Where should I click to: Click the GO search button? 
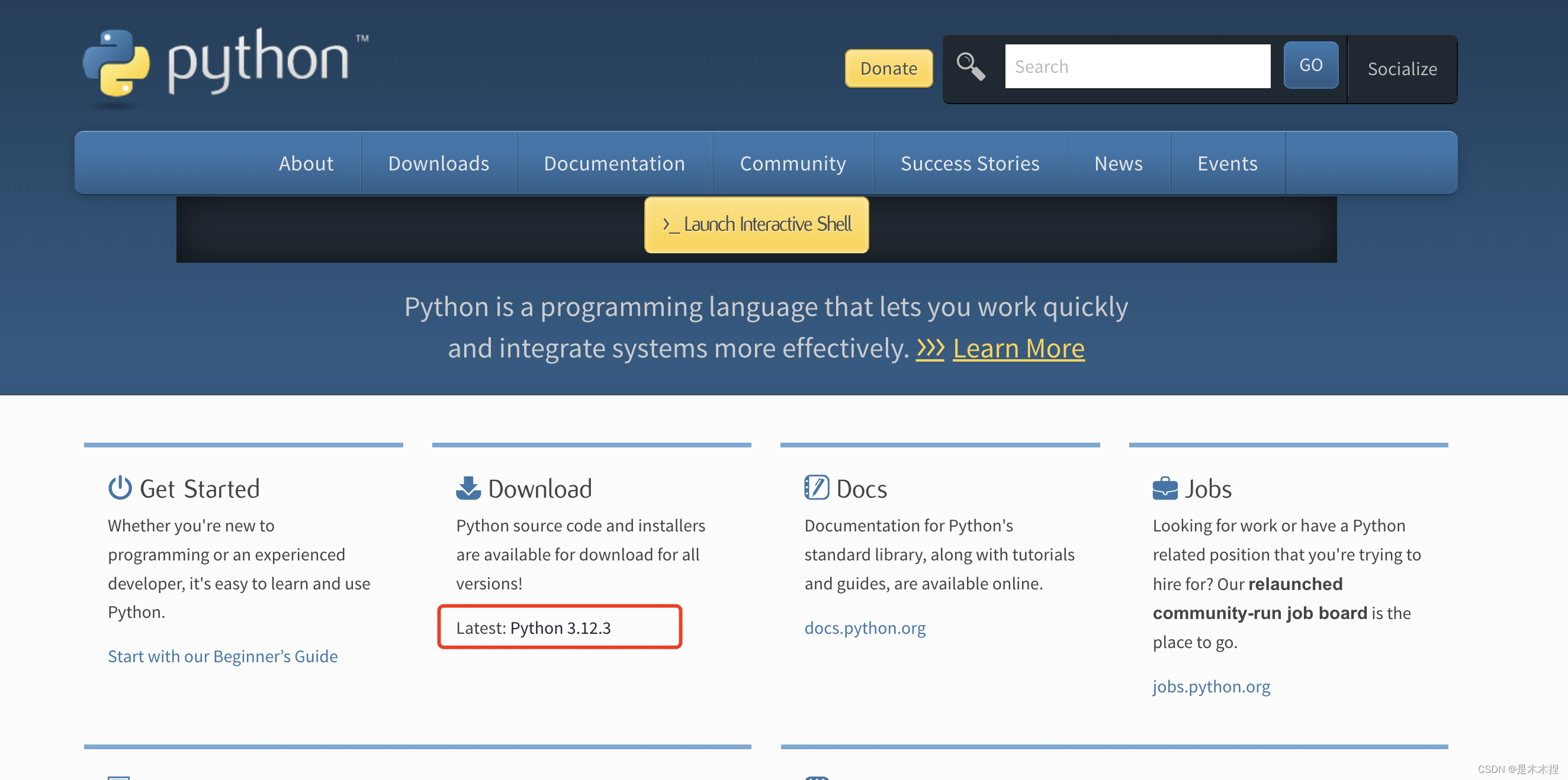1310,65
